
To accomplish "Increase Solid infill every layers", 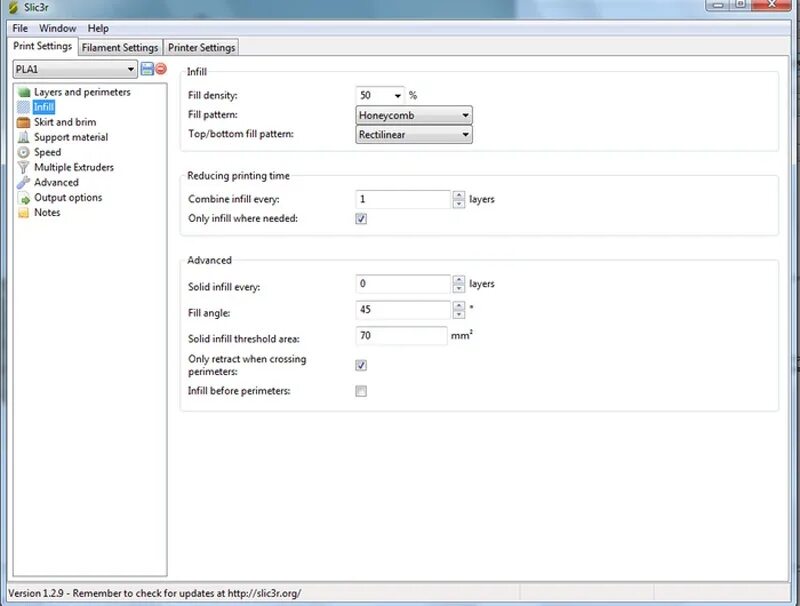I will click(x=459, y=280).
